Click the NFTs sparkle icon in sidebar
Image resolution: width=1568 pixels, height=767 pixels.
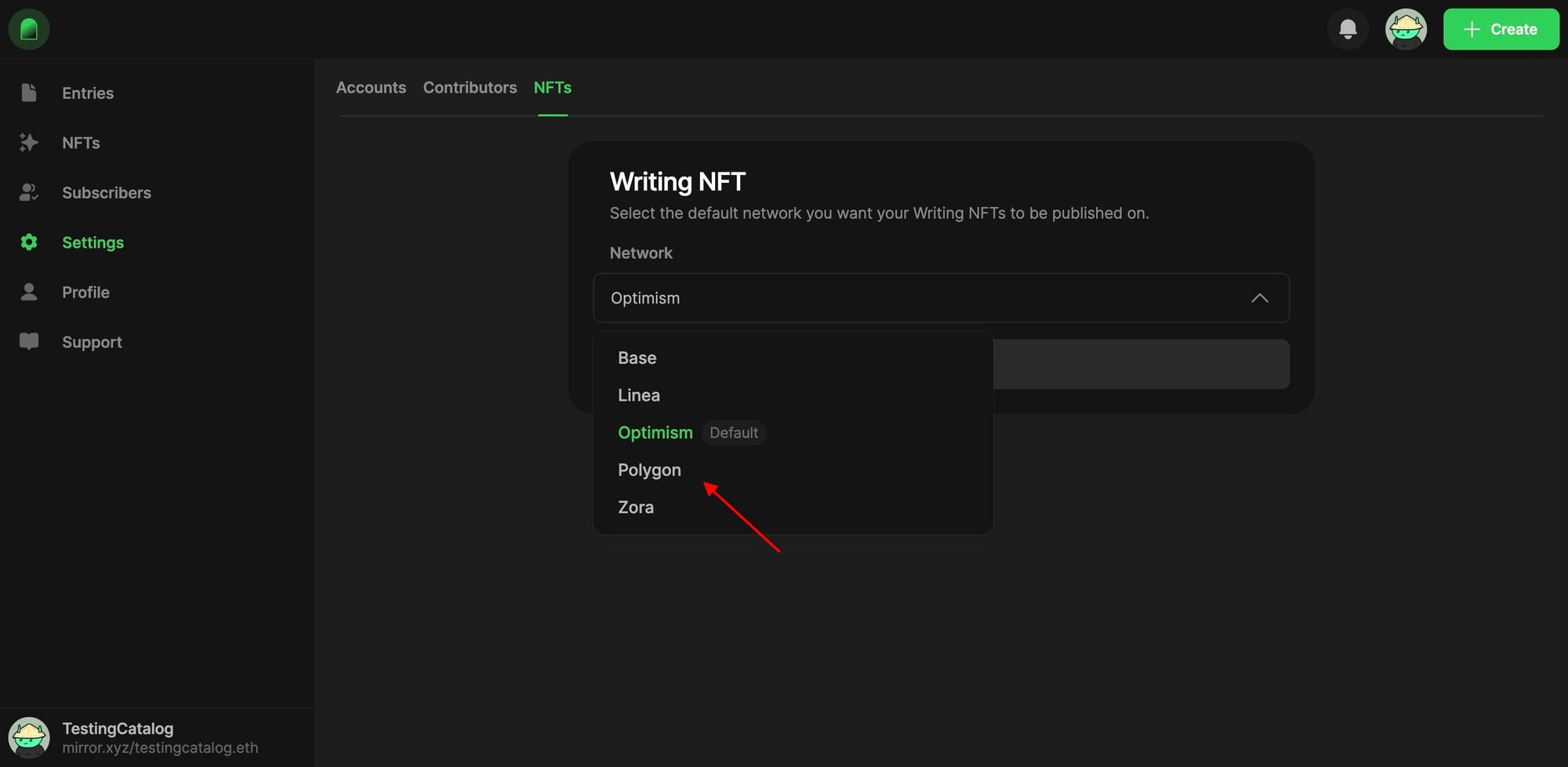pos(29,143)
